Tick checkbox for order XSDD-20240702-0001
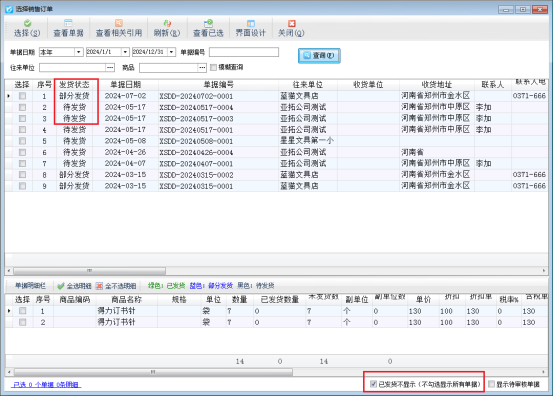 (x=23, y=96)
